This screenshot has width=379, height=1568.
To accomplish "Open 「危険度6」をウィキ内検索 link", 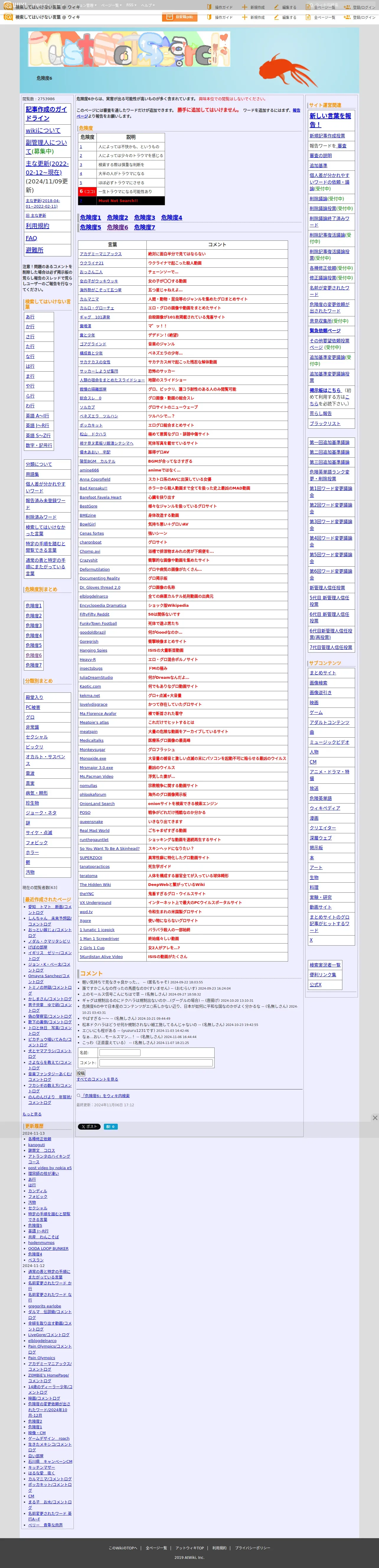I will (x=106, y=1096).
